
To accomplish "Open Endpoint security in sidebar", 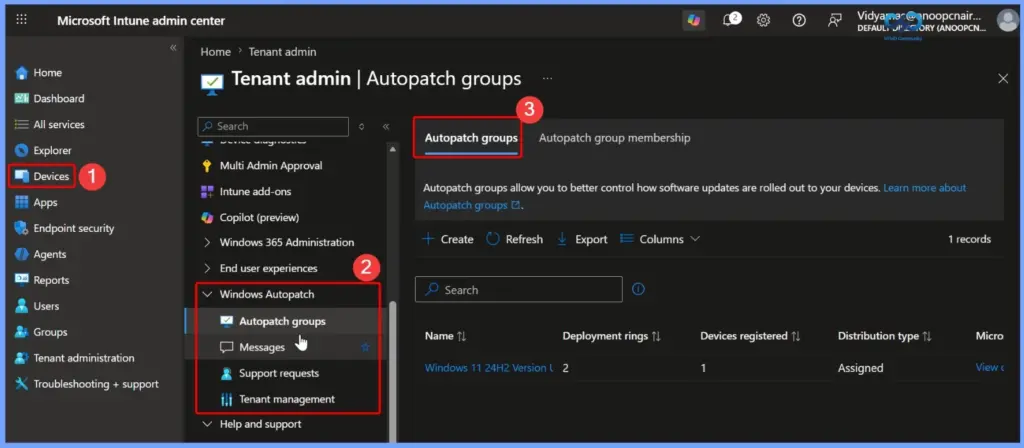I will click(65, 228).
